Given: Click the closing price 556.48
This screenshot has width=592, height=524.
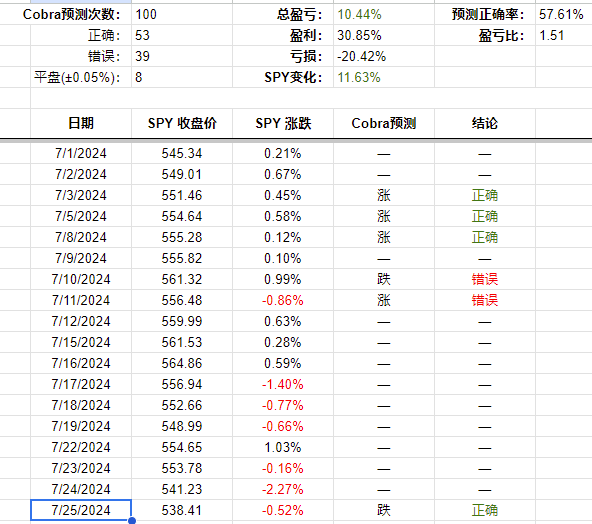Looking at the screenshot, I should [x=182, y=301].
